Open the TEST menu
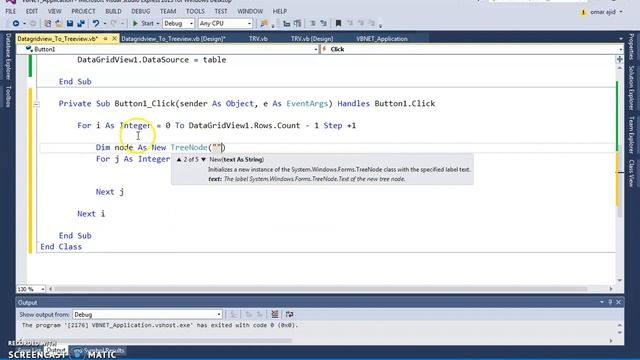 pyautogui.click(x=220, y=11)
